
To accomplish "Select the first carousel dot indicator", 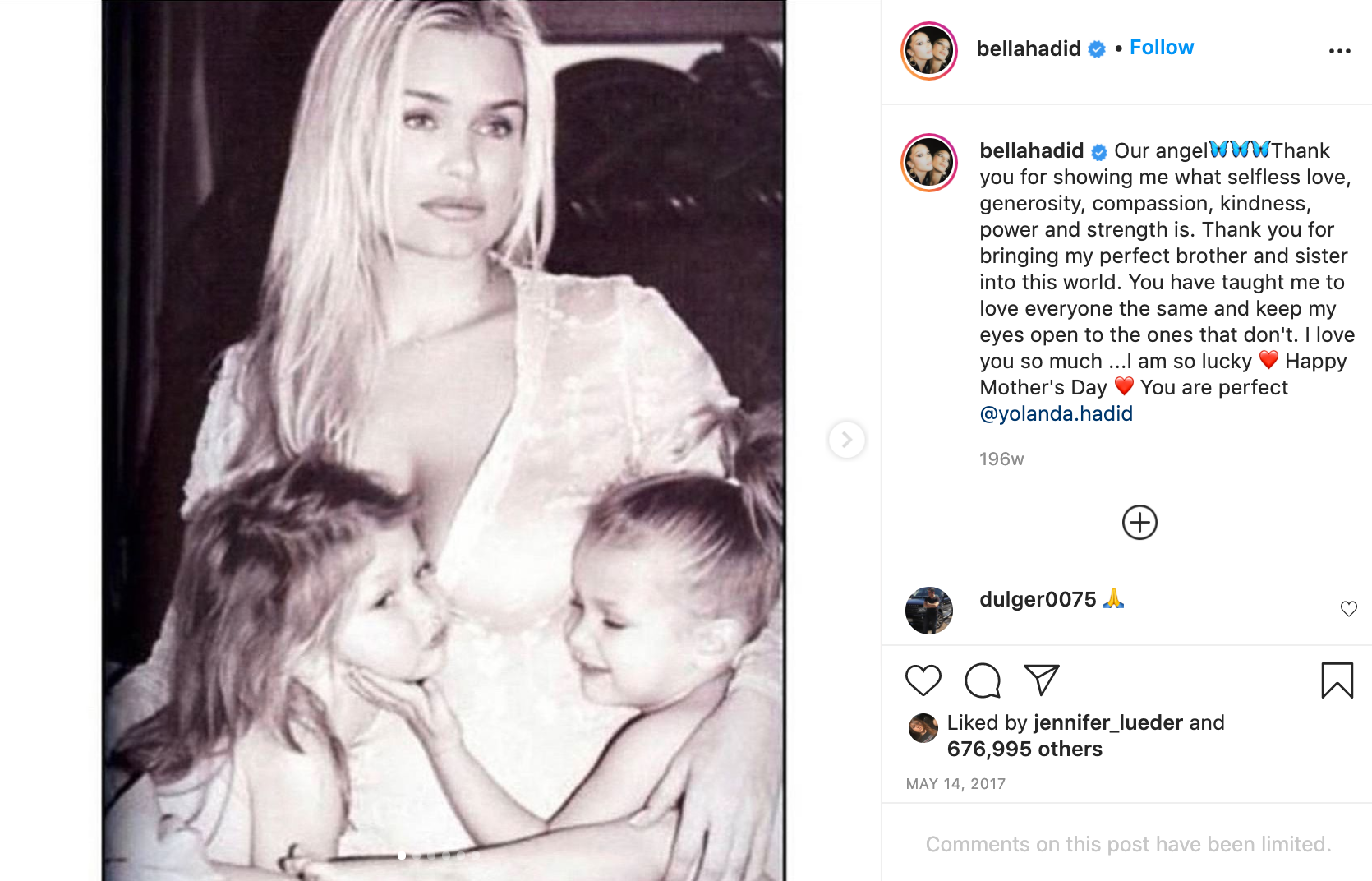I will [x=401, y=856].
